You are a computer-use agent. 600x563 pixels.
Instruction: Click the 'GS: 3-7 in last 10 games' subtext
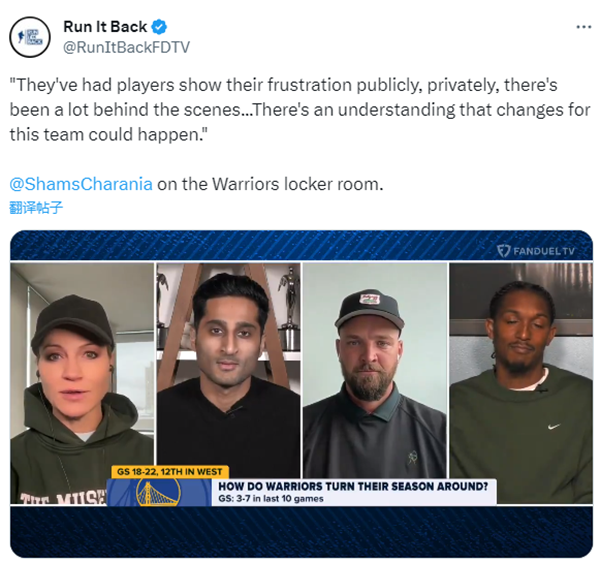tap(271, 499)
